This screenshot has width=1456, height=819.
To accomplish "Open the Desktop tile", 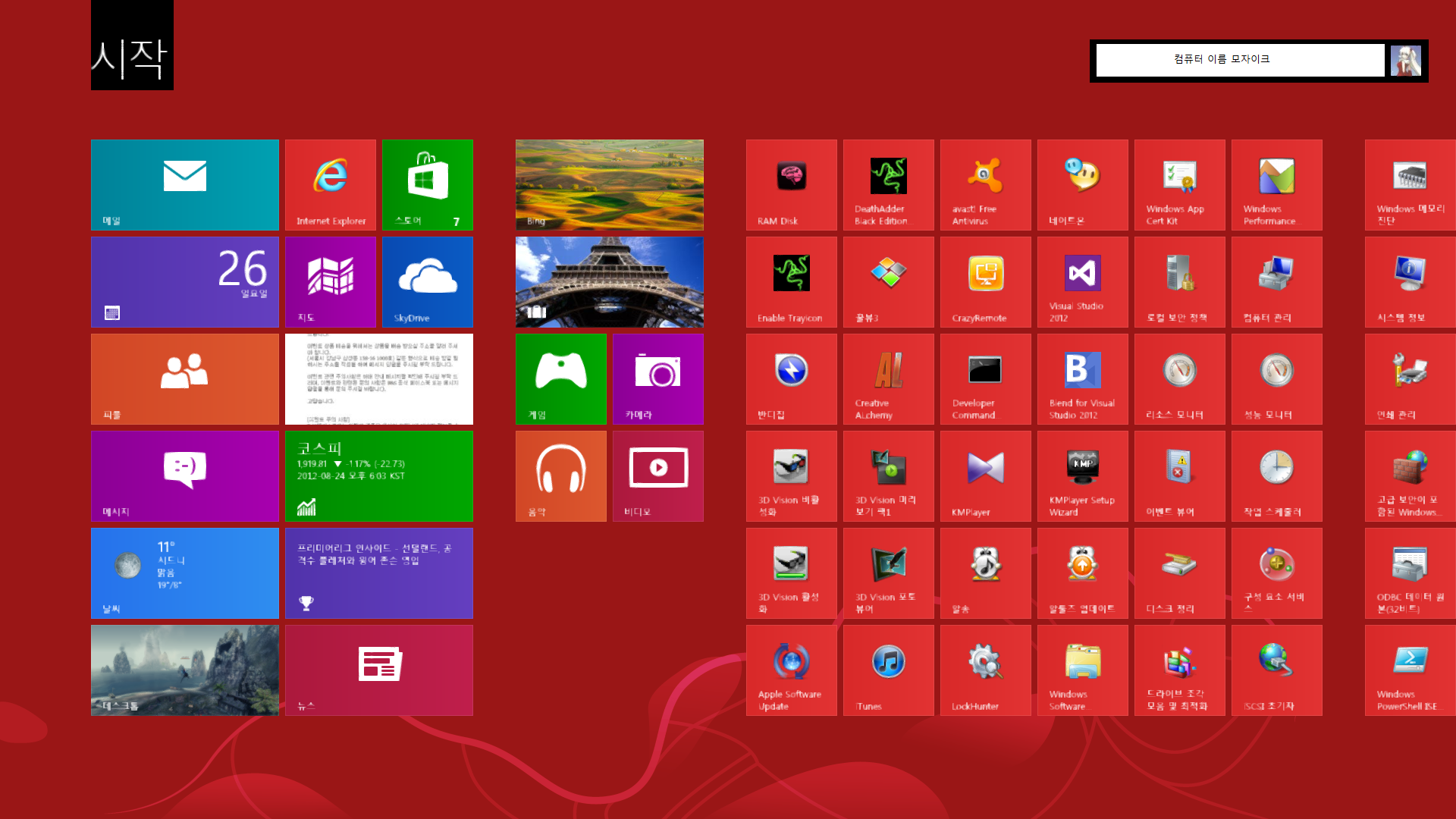I will [x=185, y=670].
